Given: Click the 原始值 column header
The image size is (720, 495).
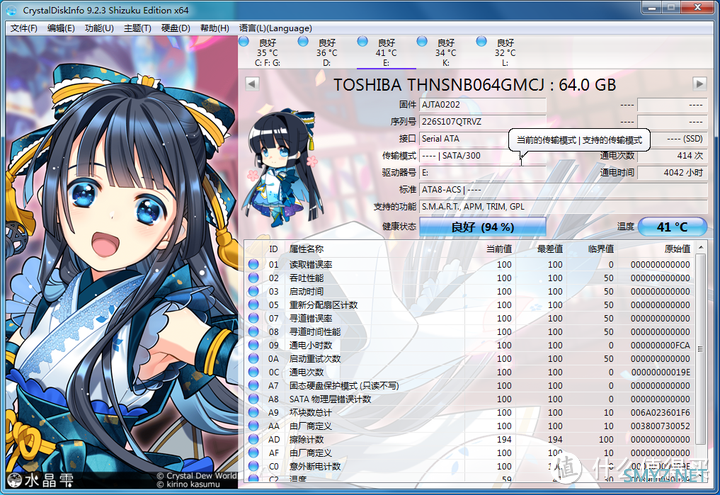Looking at the screenshot, I should pos(677,249).
